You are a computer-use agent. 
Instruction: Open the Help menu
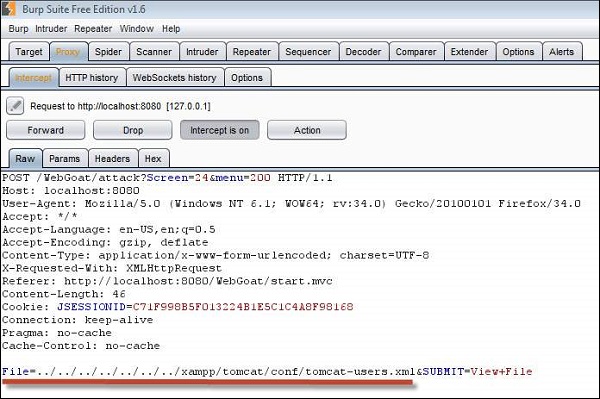171,29
